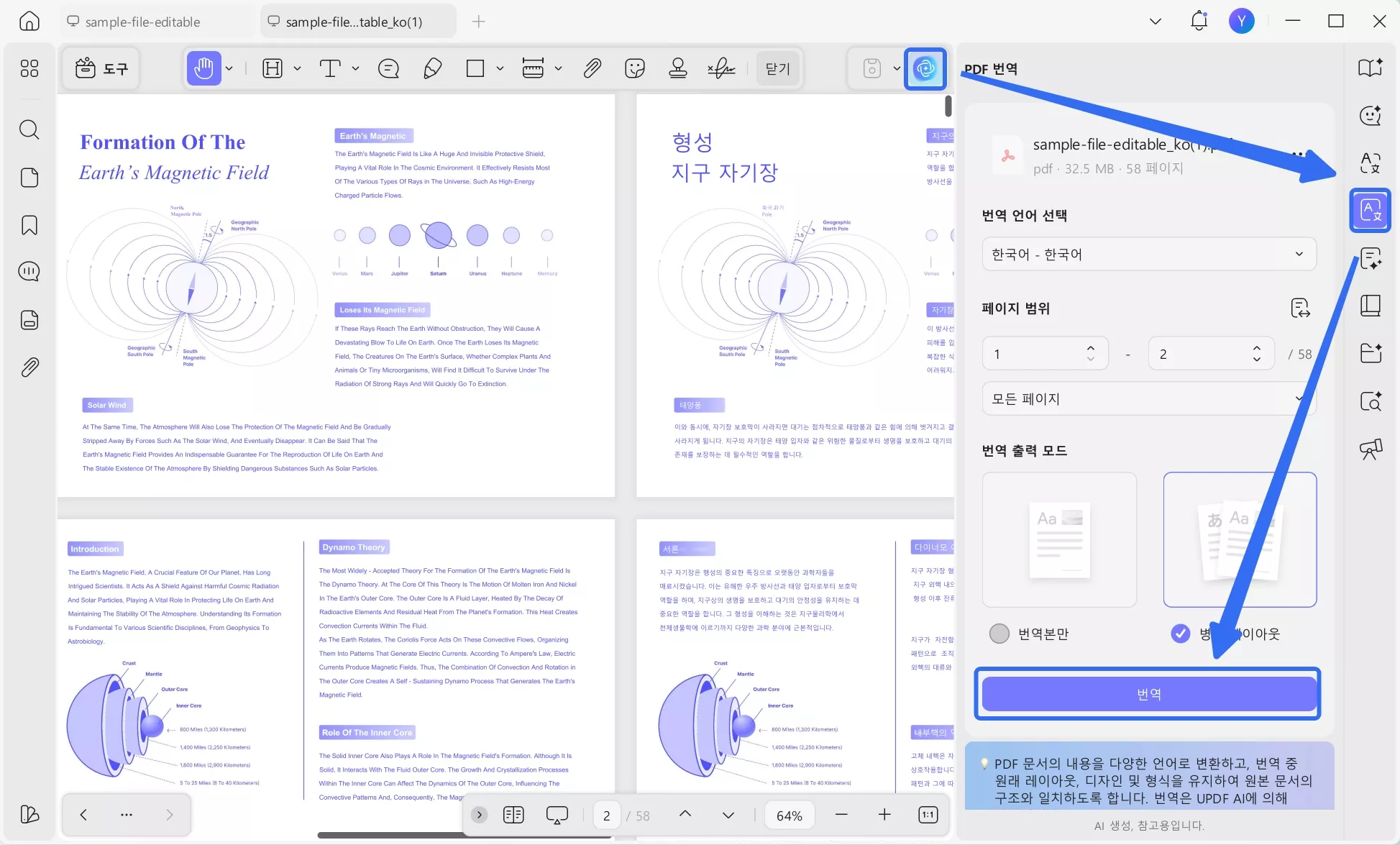Open bookmarks panel in left sidebar
Viewport: 1400px width, 845px height.
[29, 225]
